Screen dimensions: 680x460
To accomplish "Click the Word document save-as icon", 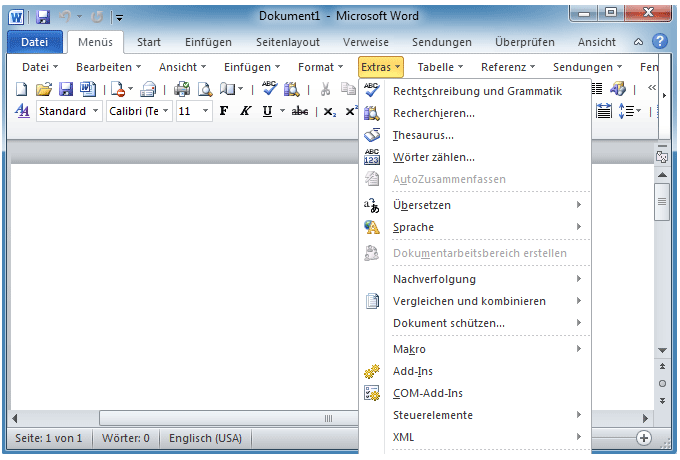I will [x=88, y=89].
